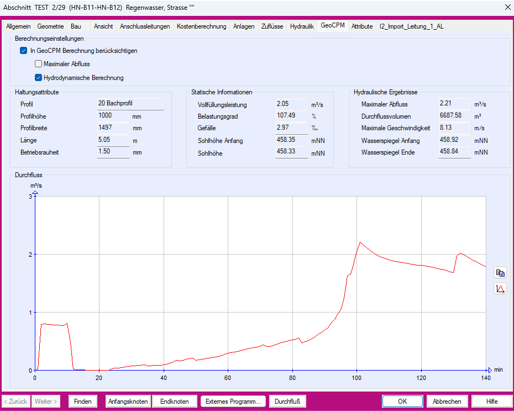Click the Gefälle value 2.97

pyautogui.click(x=291, y=128)
